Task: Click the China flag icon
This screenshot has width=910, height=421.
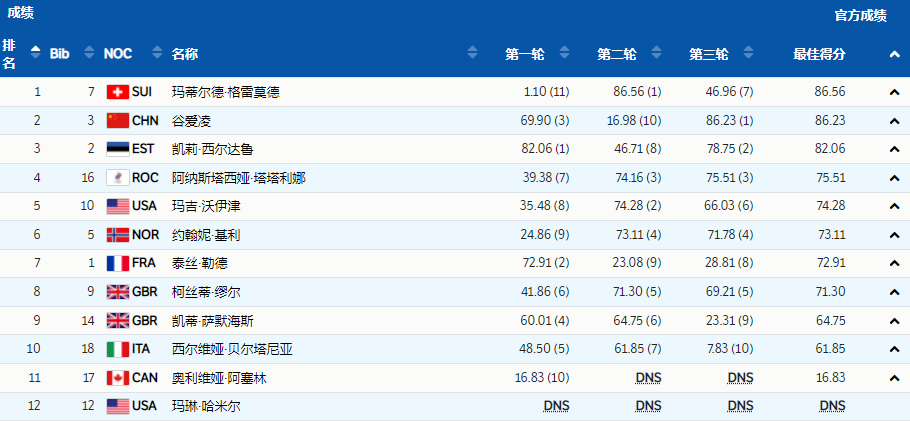Action: 118,121
